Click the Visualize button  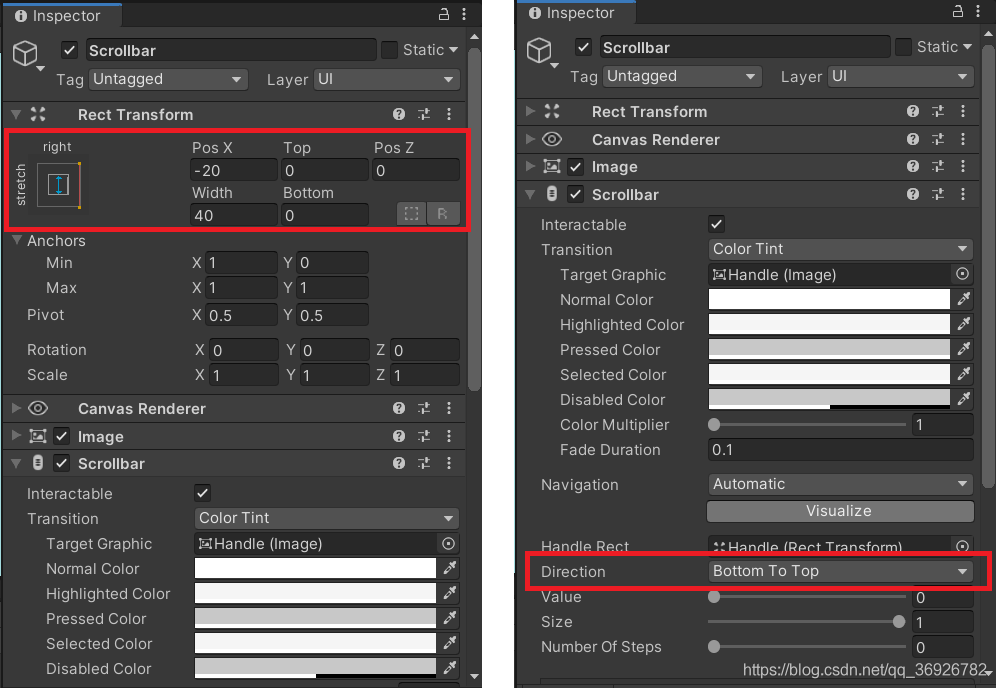tap(840, 511)
